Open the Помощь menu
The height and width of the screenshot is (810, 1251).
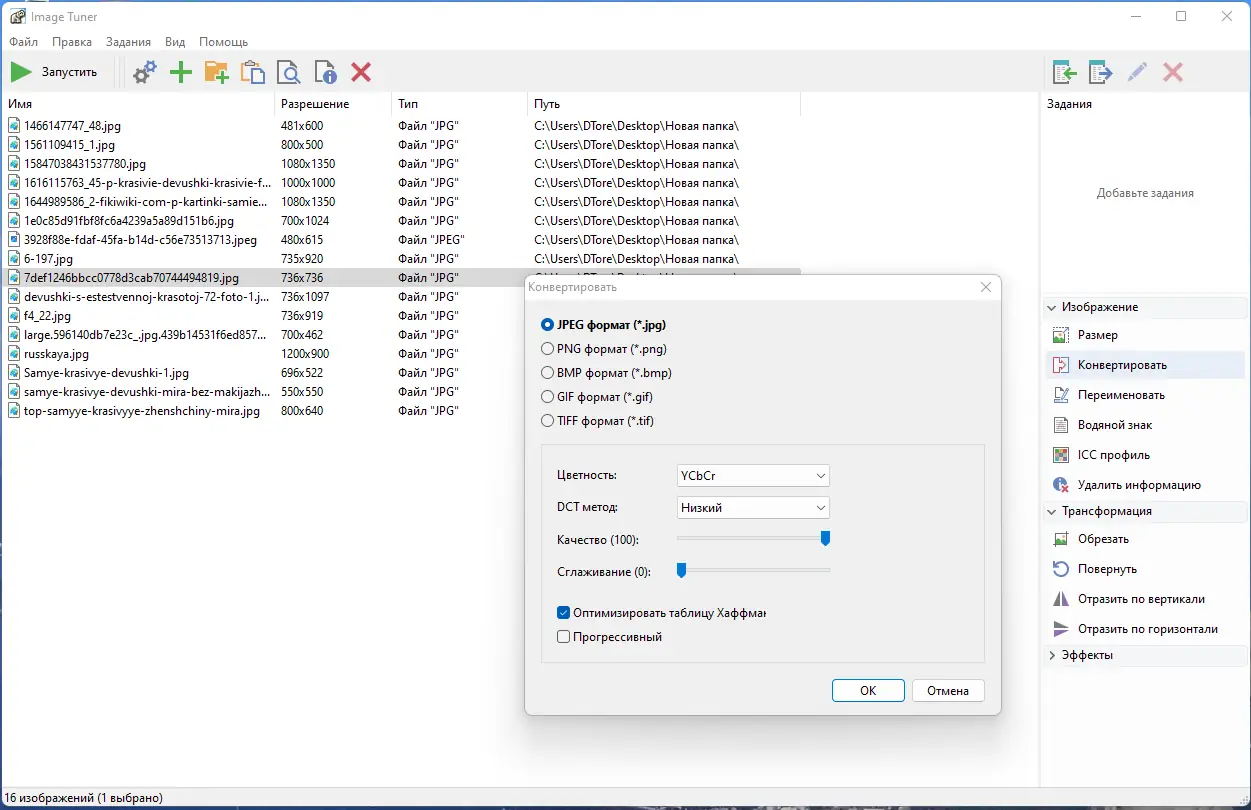pos(224,42)
